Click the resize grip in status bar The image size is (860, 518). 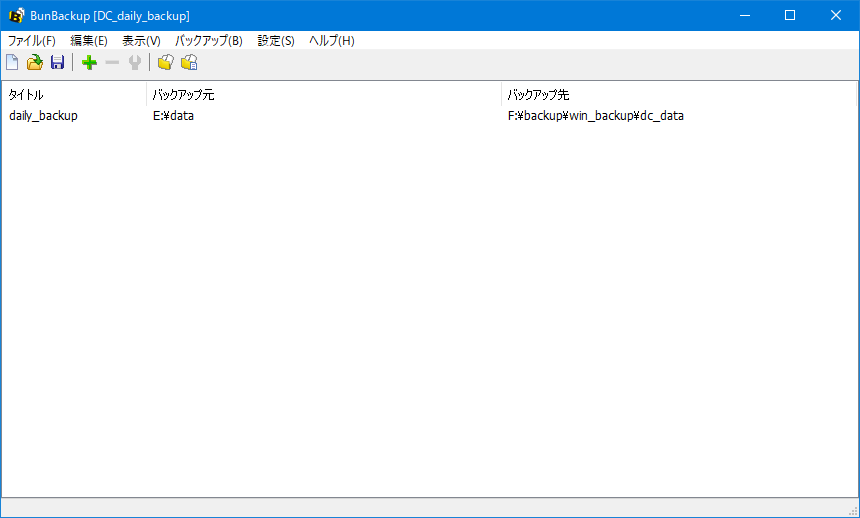(x=852, y=510)
